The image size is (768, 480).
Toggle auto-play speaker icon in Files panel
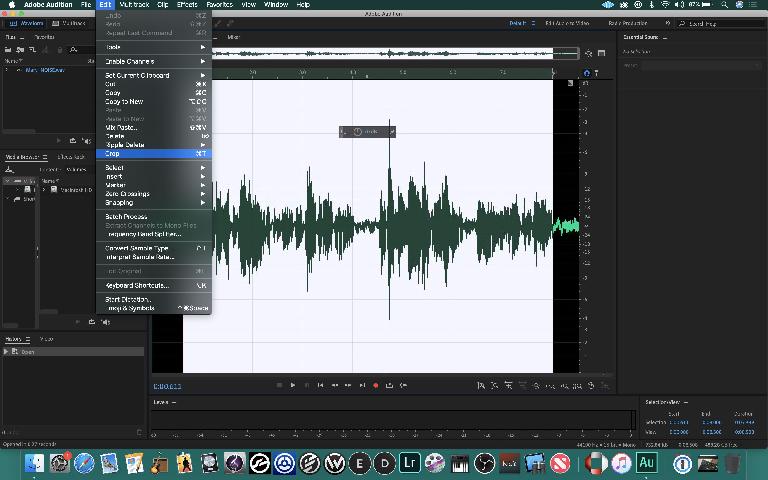coord(86,141)
